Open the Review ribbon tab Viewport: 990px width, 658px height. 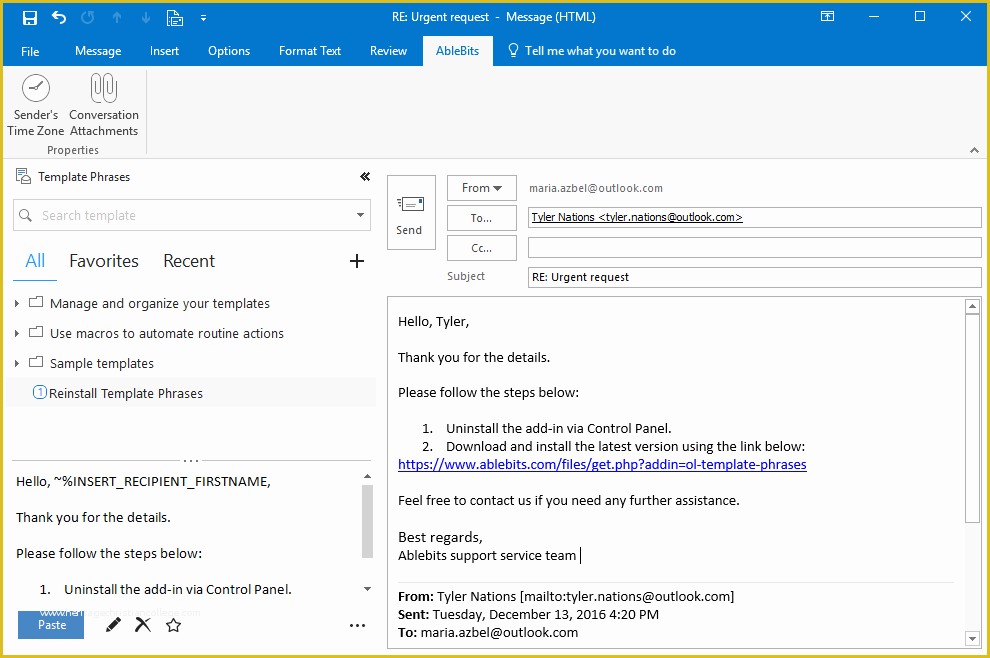pyautogui.click(x=388, y=51)
